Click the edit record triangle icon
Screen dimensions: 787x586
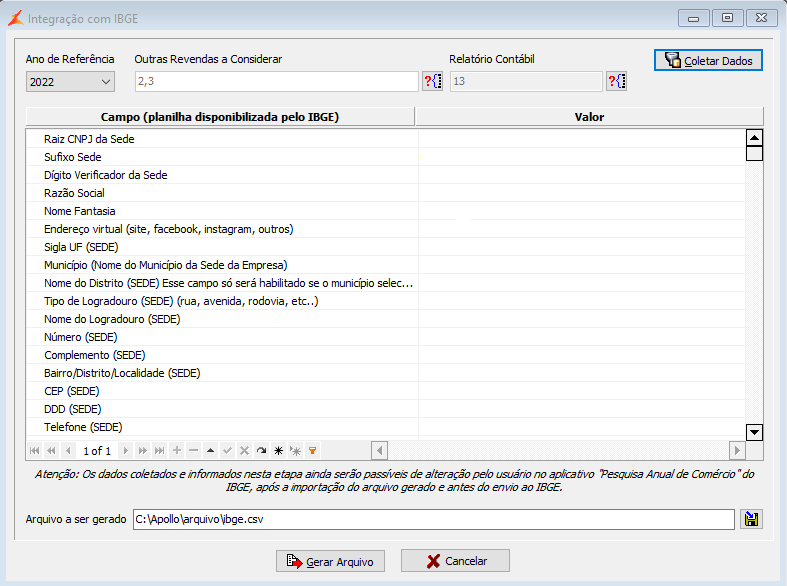(x=210, y=451)
